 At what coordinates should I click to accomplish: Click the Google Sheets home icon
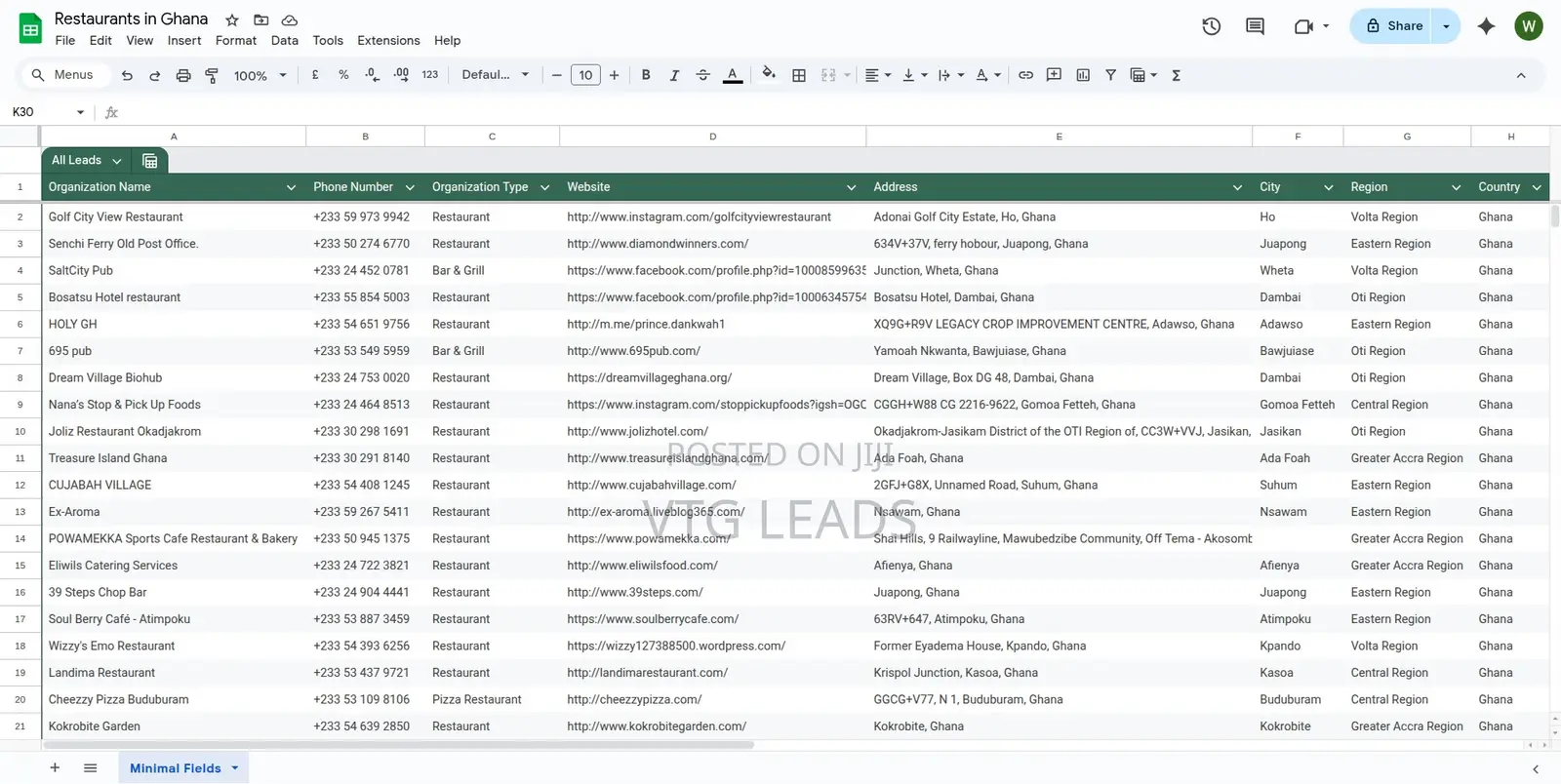30,29
